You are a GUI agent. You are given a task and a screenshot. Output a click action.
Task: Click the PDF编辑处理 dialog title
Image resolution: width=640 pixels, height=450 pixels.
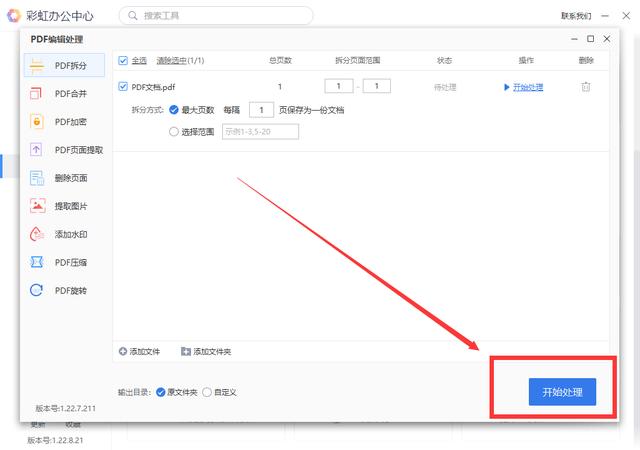[57, 39]
